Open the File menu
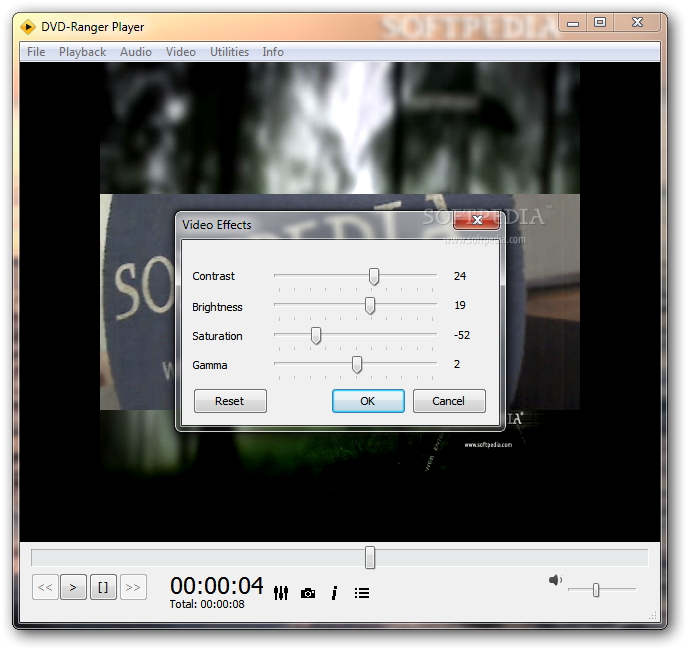This screenshot has height=650, width=688. tap(36, 52)
